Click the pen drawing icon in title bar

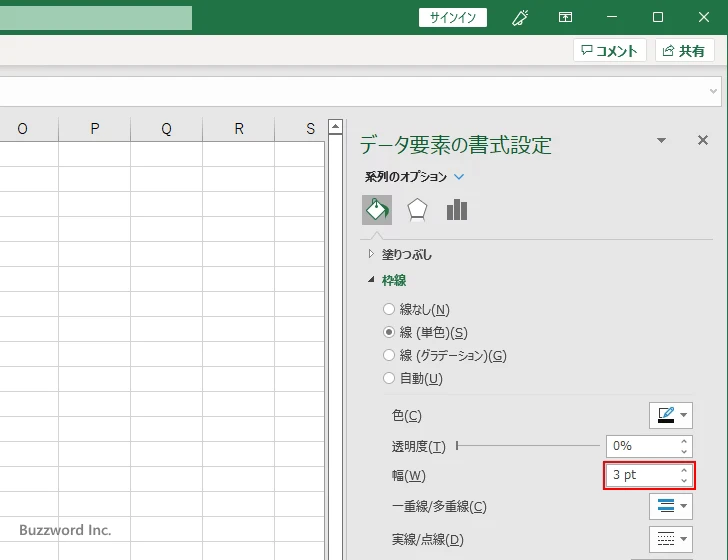(520, 17)
